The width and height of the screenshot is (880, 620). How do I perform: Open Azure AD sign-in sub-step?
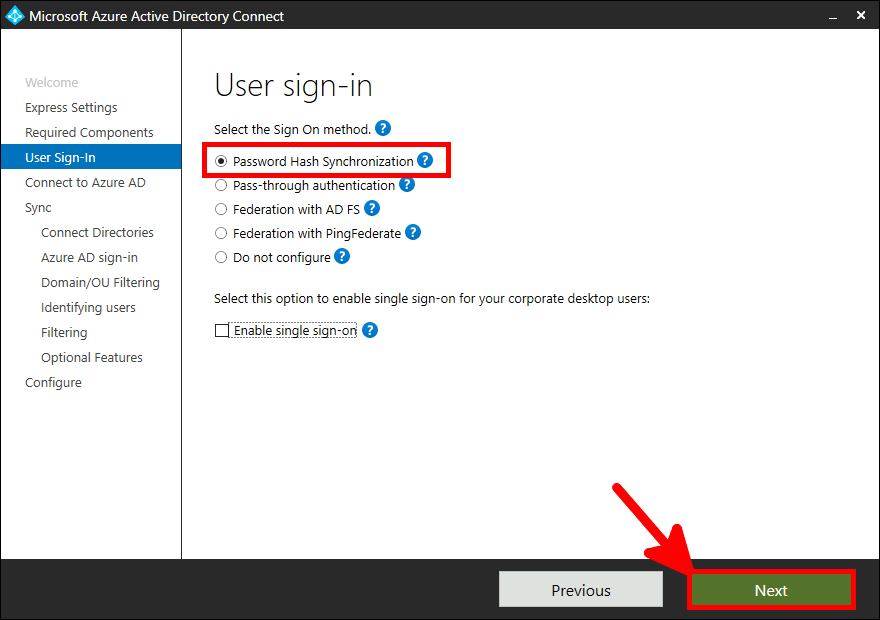[89, 258]
